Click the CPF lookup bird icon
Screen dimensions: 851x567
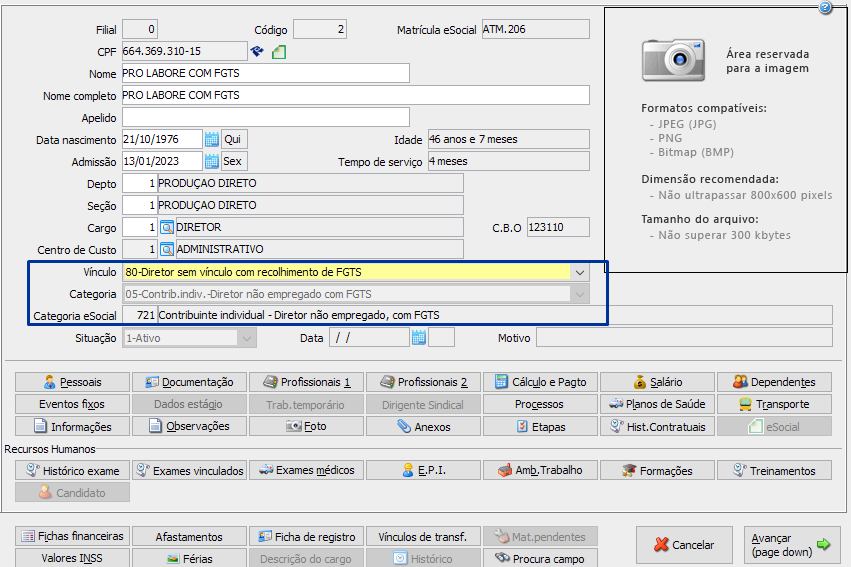tap(257, 52)
